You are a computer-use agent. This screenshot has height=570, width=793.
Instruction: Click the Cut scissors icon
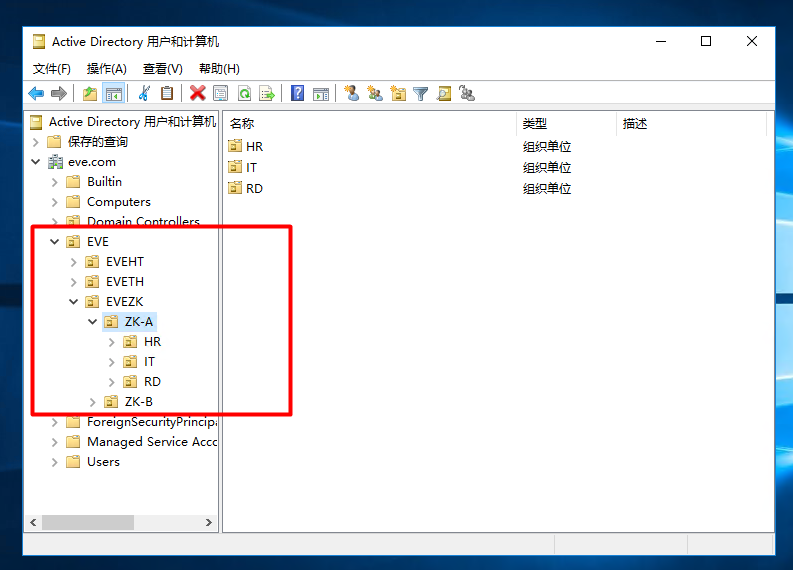point(144,94)
